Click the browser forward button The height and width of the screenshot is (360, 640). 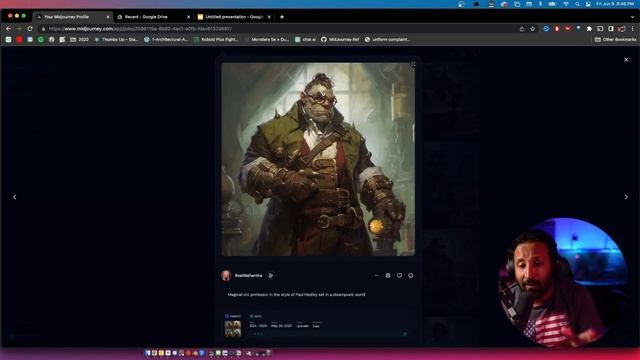[x=19, y=29]
